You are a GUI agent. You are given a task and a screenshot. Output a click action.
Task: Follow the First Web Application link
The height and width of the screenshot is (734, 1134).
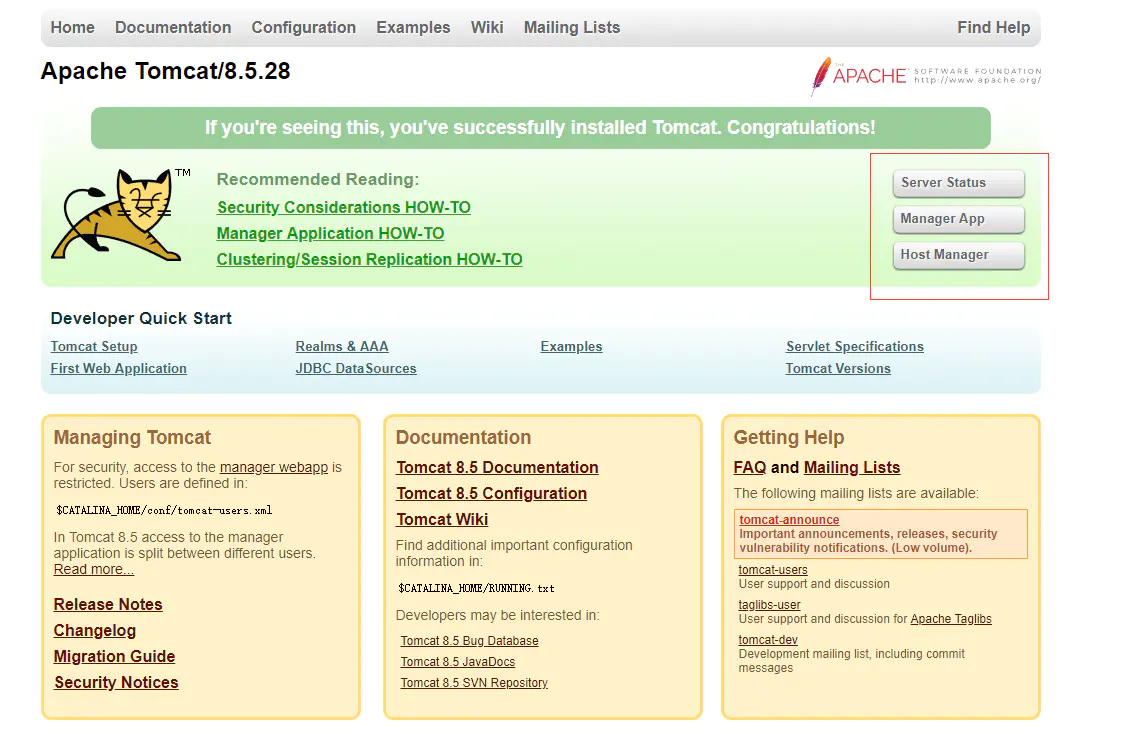pyautogui.click(x=119, y=368)
